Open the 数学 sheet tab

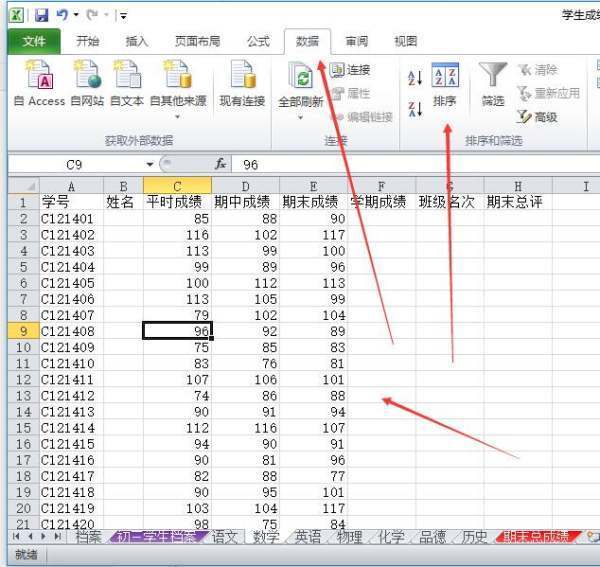(x=266, y=537)
